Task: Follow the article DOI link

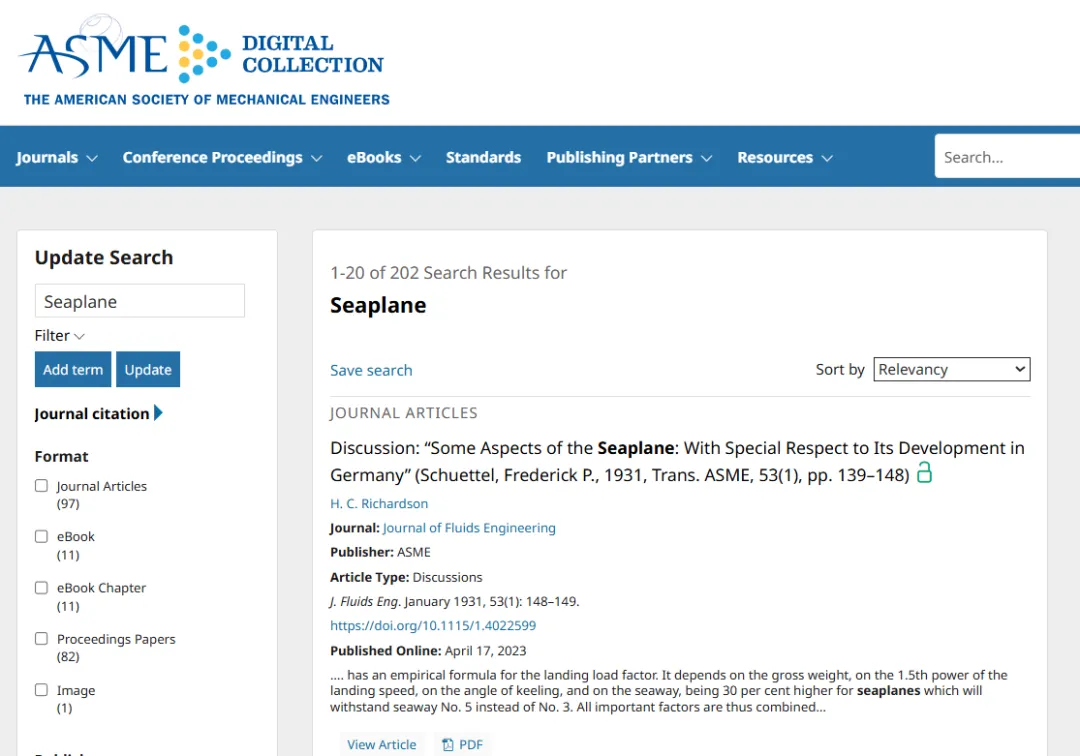Action: coord(433,626)
